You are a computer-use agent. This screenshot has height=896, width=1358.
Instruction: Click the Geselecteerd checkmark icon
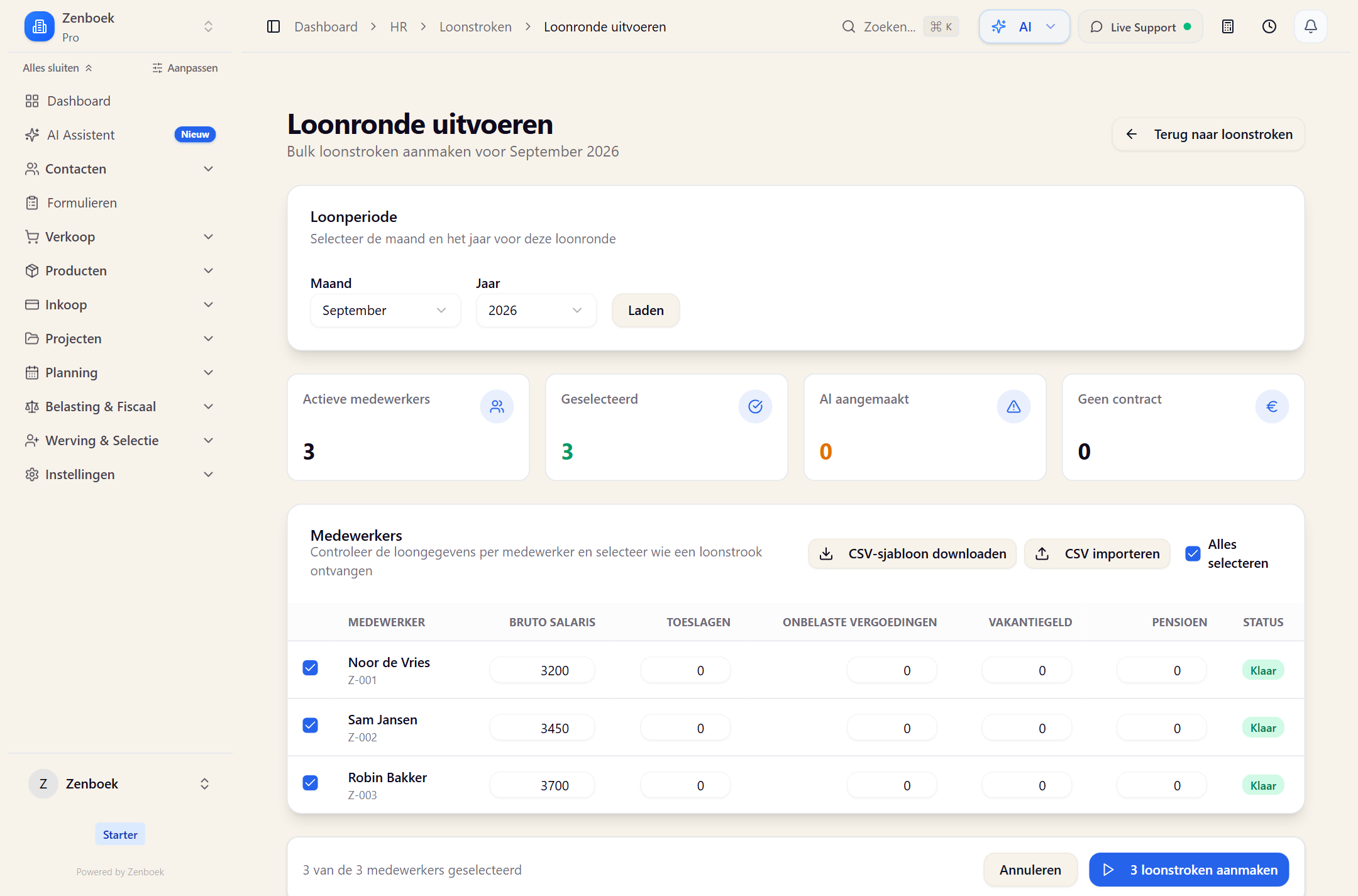(755, 407)
